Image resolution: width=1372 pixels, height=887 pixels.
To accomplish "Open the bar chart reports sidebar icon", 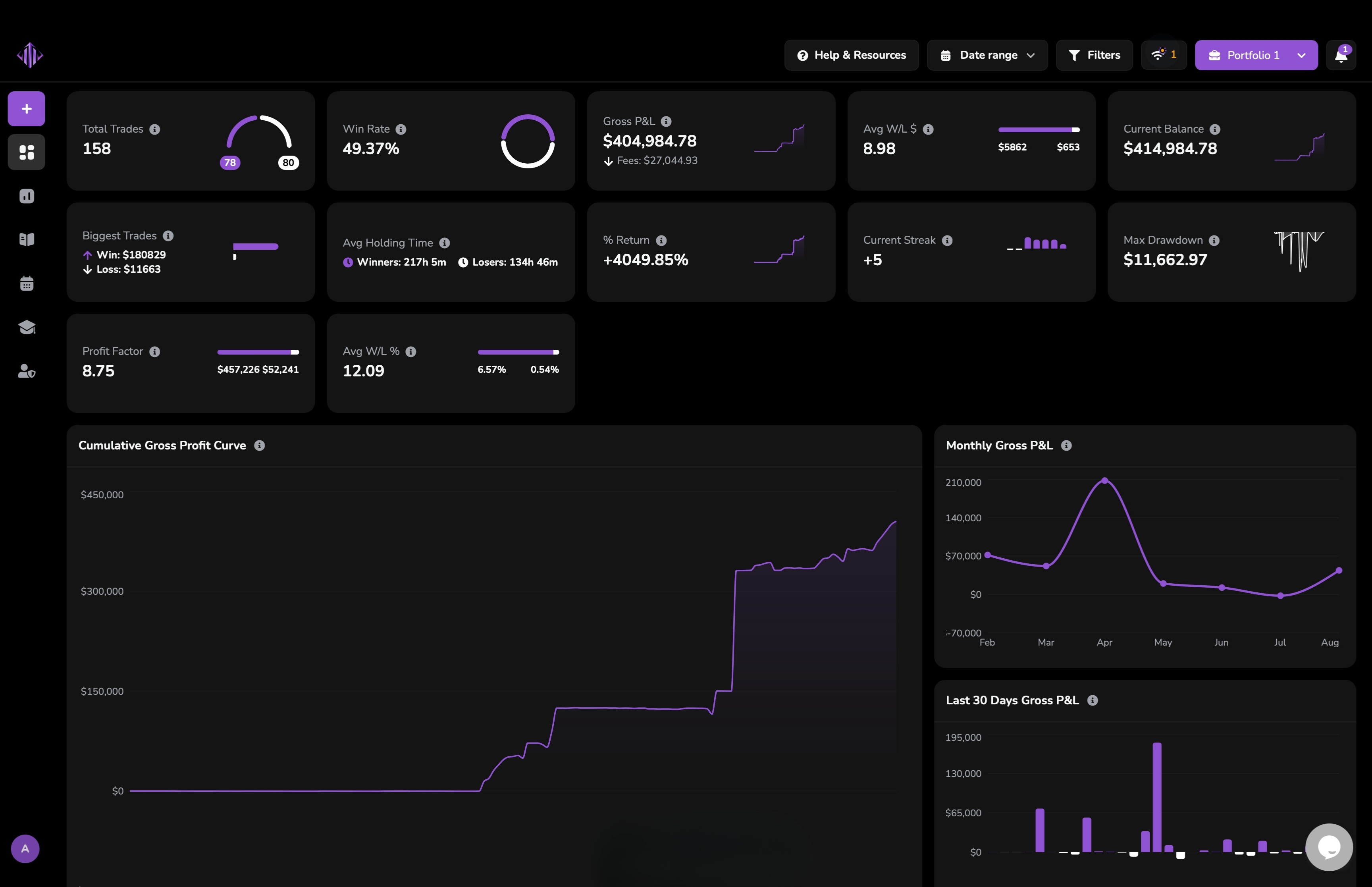I will (x=27, y=196).
